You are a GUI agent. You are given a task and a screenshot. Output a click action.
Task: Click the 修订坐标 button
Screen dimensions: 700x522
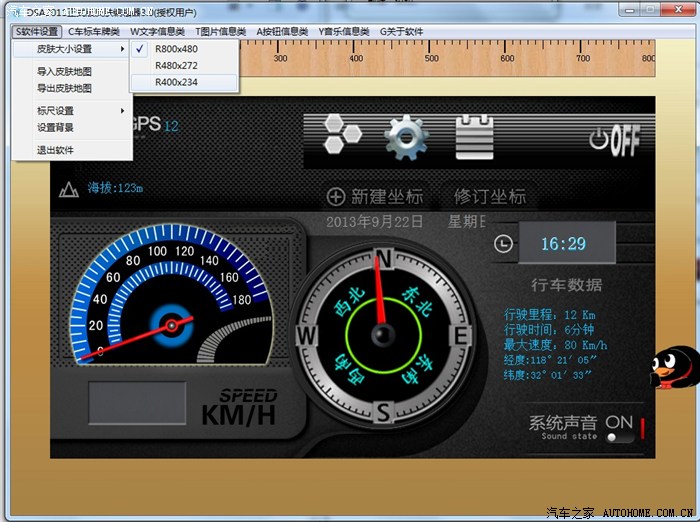pos(490,197)
